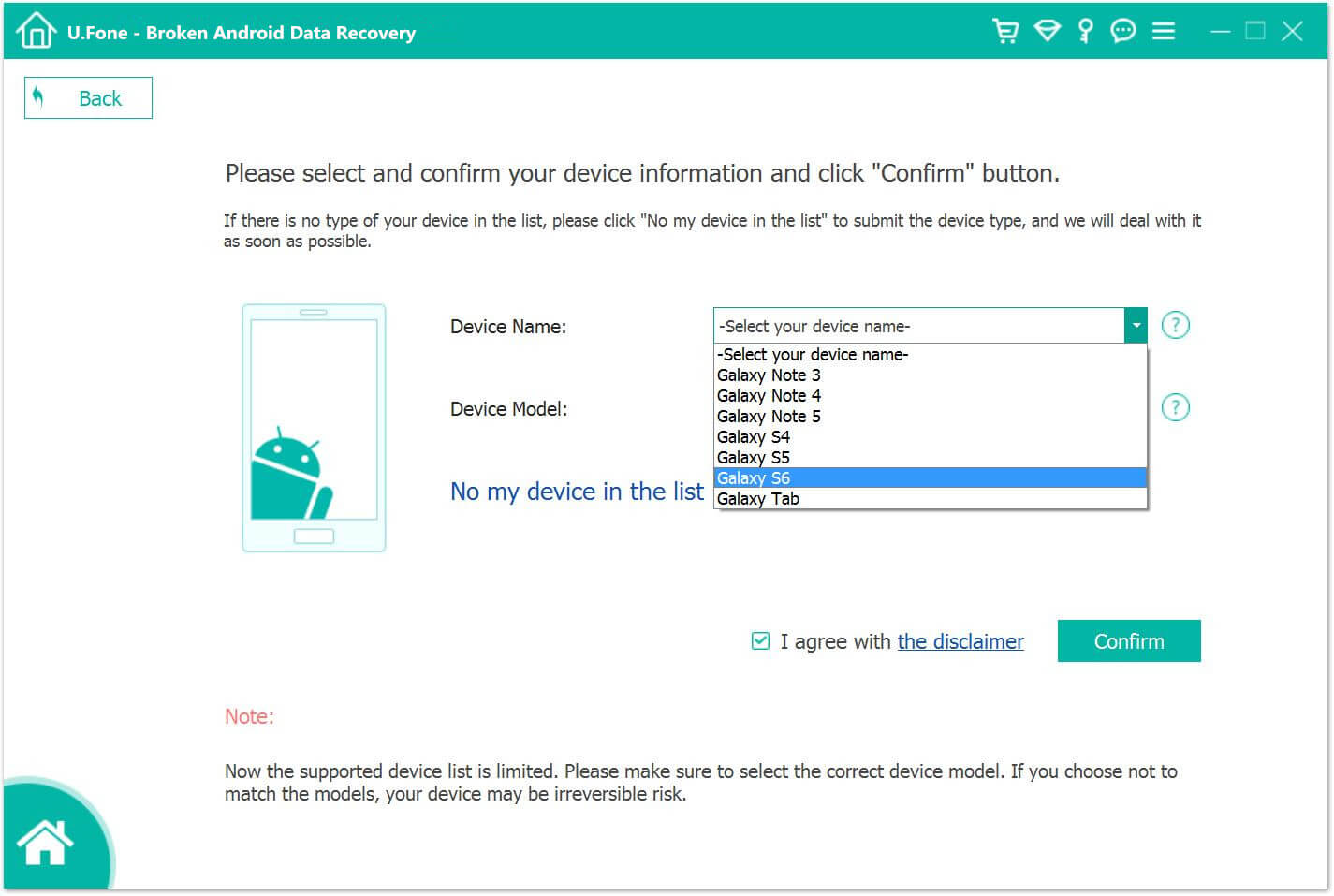Choose Galaxy Note 3 in the dropdown
Viewport: 1334px width, 896px height.
(x=769, y=375)
